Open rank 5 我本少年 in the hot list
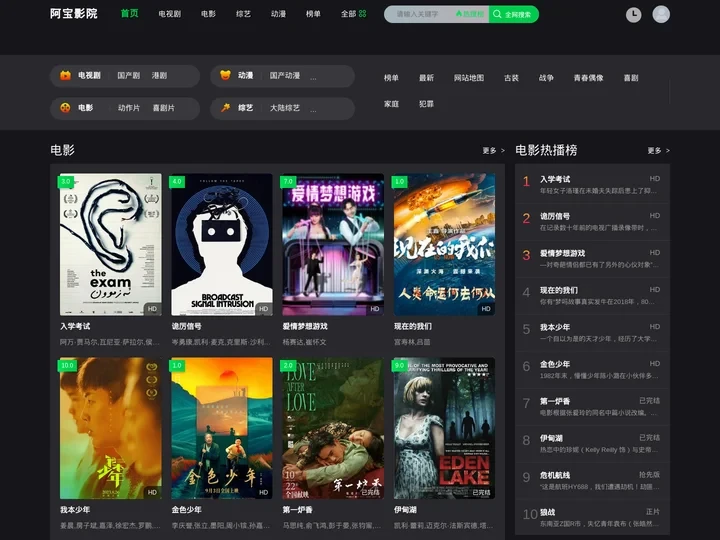This screenshot has height=540, width=720. [x=592, y=333]
